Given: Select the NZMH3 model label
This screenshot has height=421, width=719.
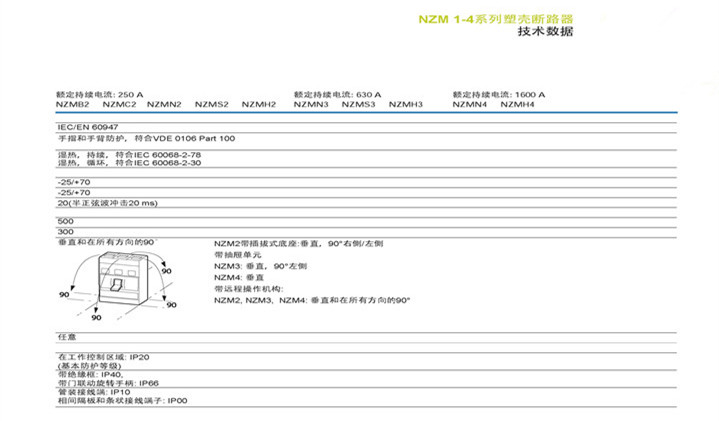Looking at the screenshot, I should (x=405, y=104).
